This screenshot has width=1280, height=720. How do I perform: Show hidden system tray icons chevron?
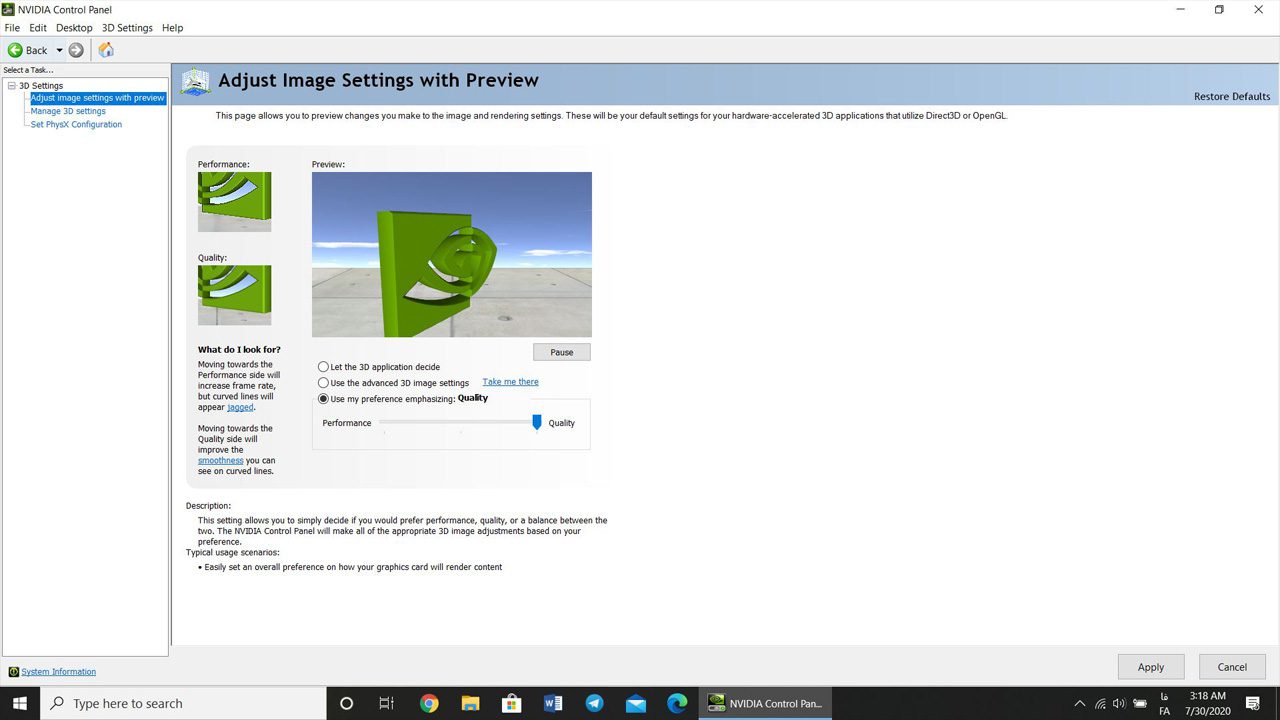pyautogui.click(x=1079, y=703)
